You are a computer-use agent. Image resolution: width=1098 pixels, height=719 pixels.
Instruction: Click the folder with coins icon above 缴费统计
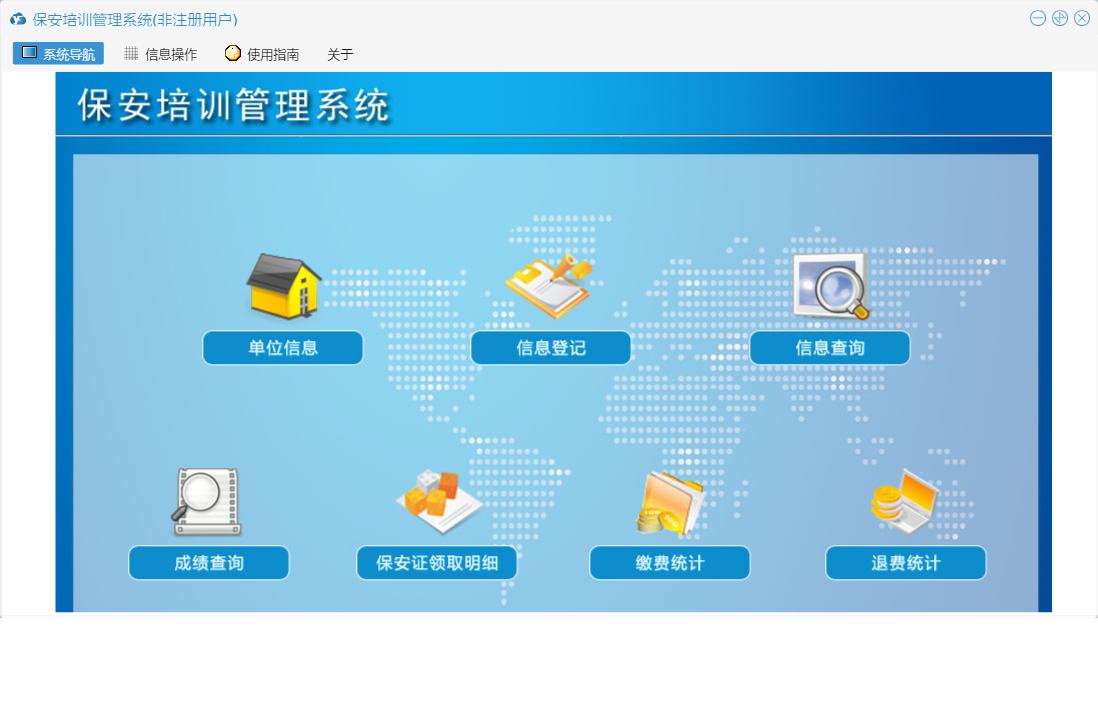click(x=670, y=503)
